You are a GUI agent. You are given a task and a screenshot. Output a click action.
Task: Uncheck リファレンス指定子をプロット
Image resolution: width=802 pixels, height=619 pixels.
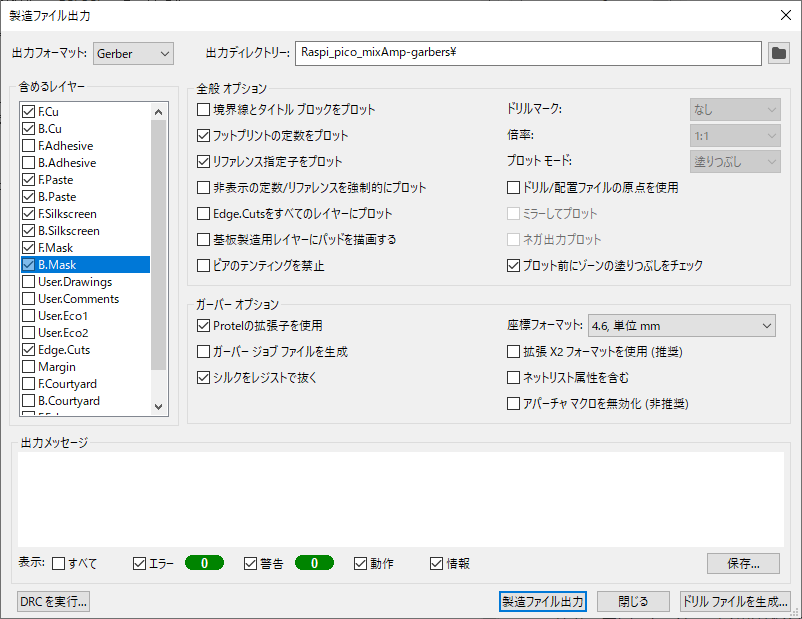[204, 162]
